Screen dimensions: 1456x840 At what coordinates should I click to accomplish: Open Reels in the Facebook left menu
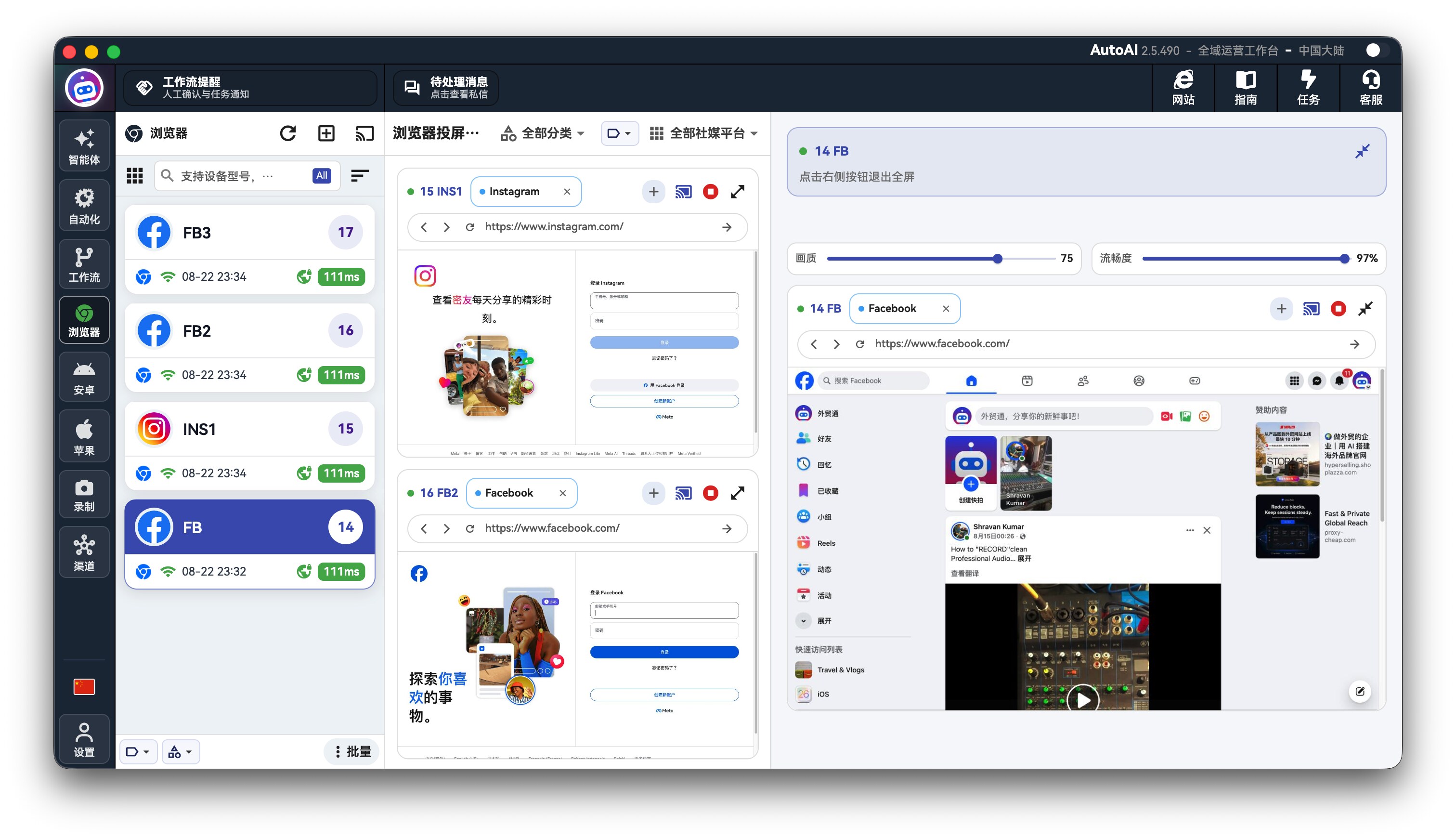815,543
